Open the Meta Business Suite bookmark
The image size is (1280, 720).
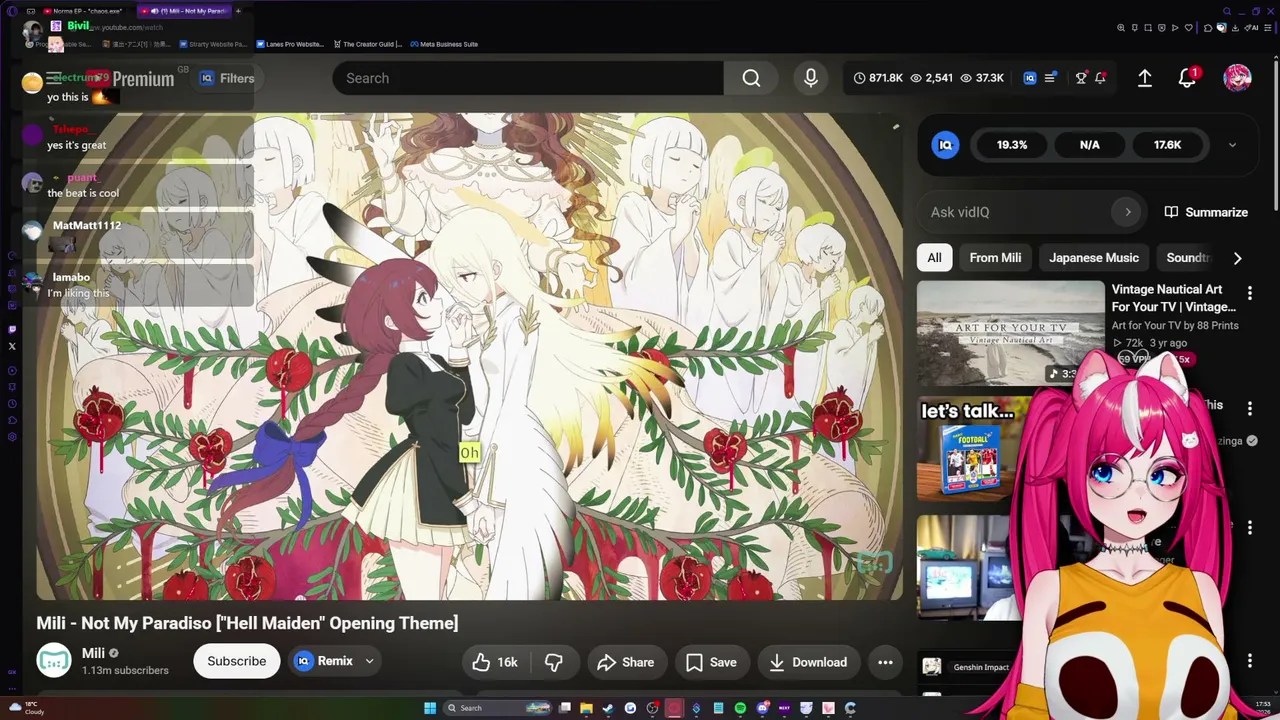(443, 44)
